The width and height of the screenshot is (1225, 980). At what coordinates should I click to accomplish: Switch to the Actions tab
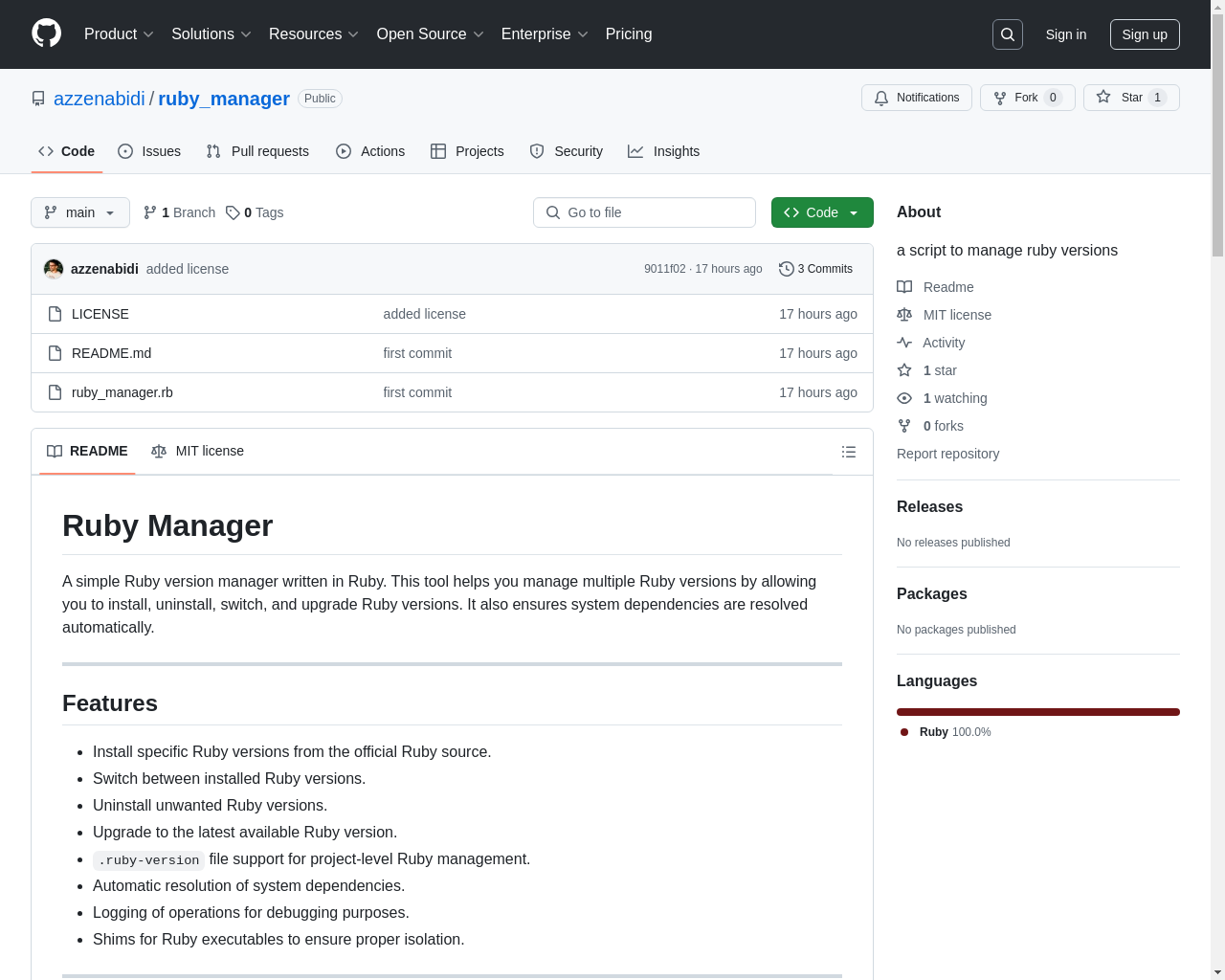370,151
